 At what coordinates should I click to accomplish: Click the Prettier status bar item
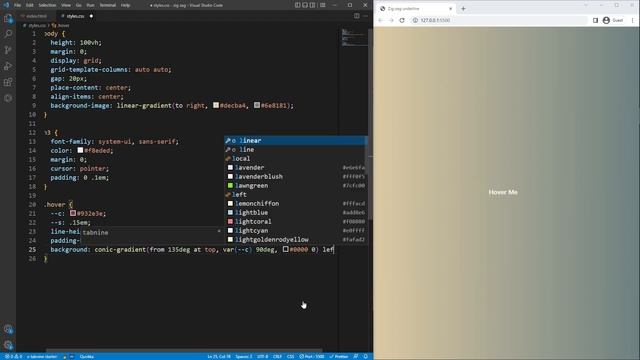tap(339, 356)
